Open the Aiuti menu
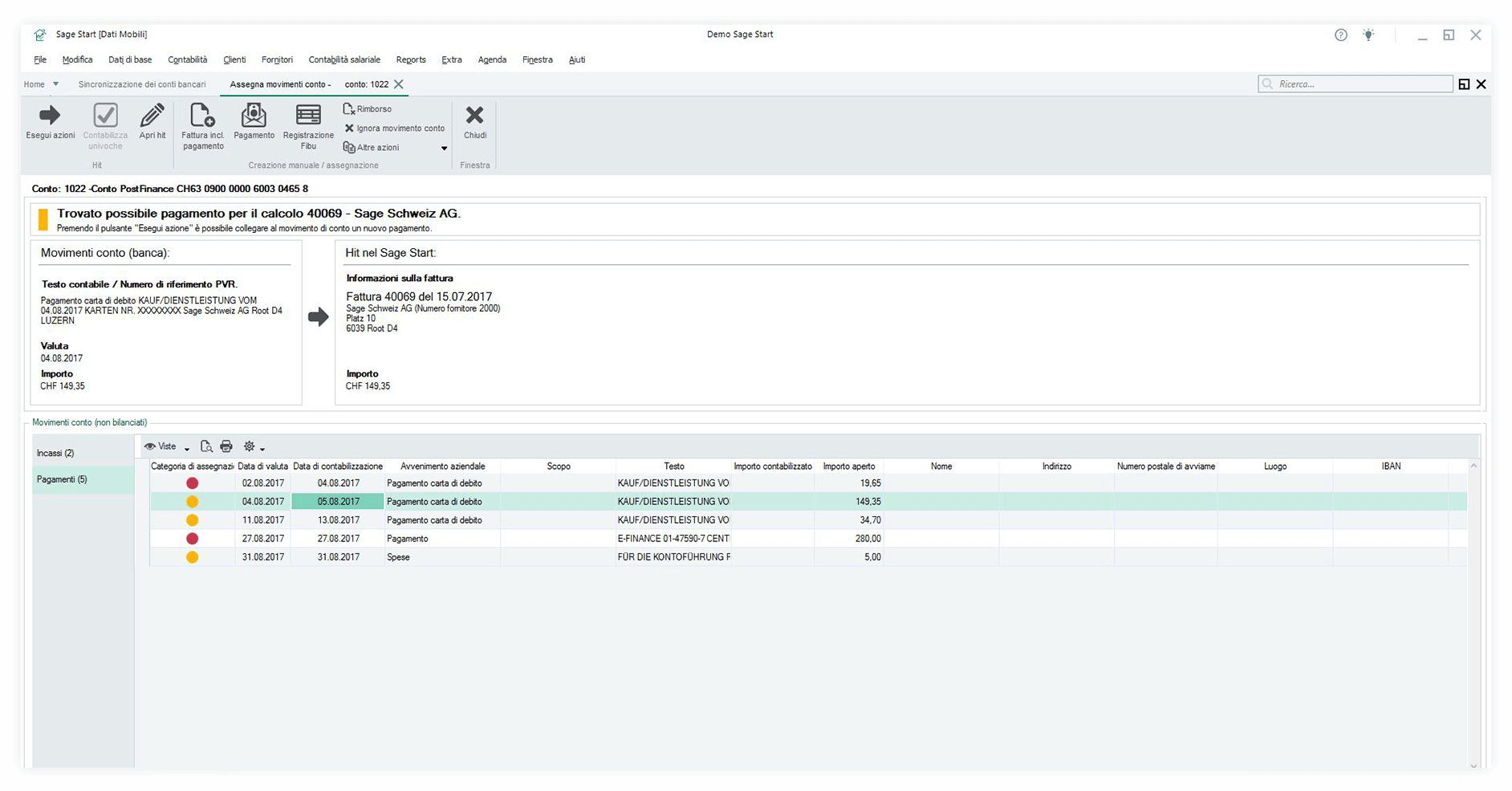The image size is (1512, 791). (x=577, y=59)
